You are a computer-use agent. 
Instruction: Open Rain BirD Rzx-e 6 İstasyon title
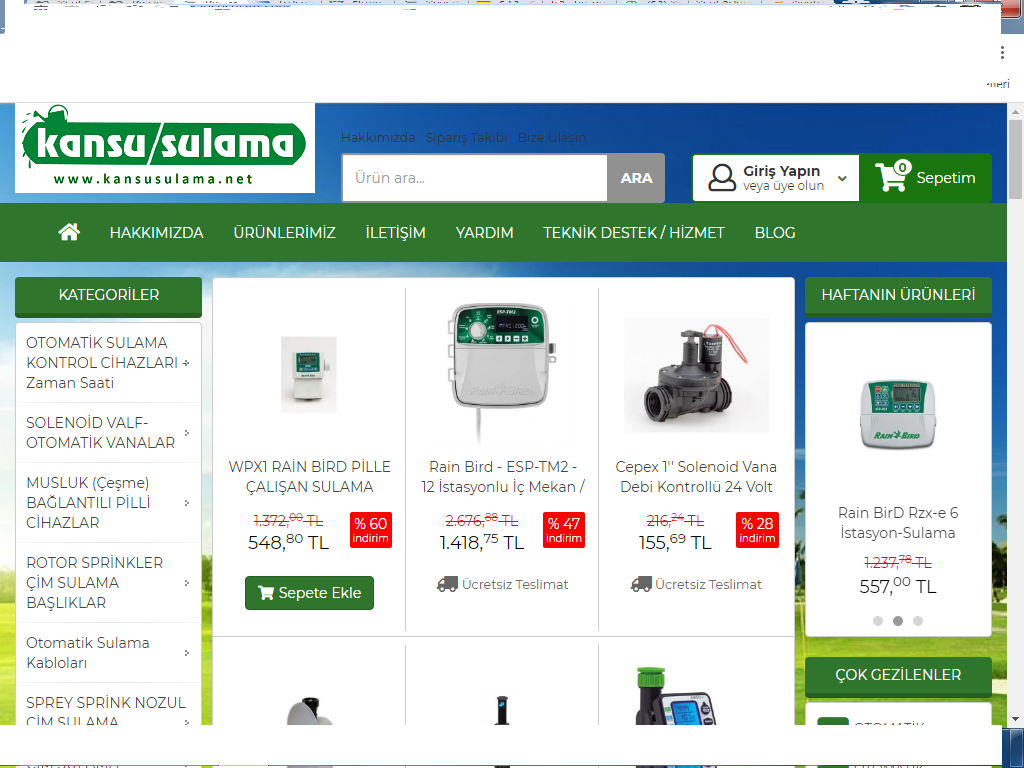(898, 522)
